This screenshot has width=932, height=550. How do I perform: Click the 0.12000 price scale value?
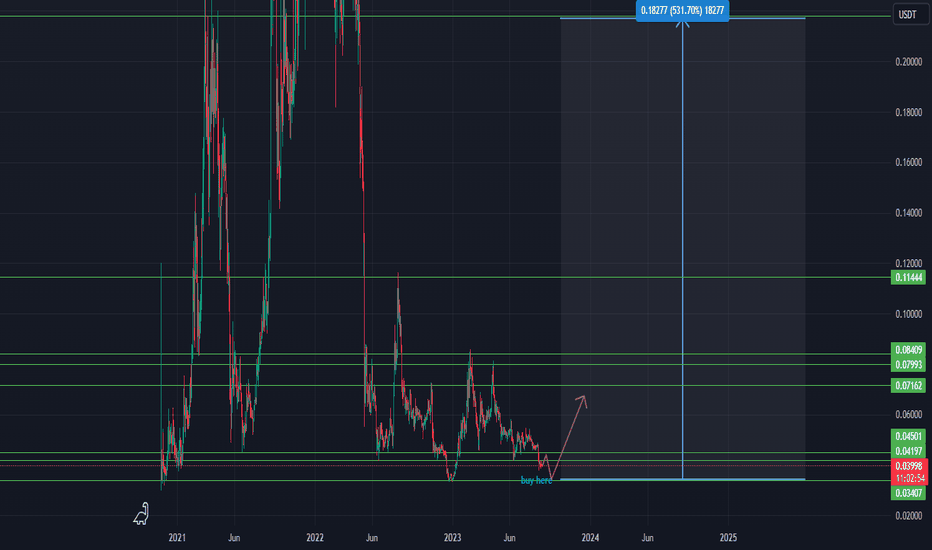coord(909,263)
